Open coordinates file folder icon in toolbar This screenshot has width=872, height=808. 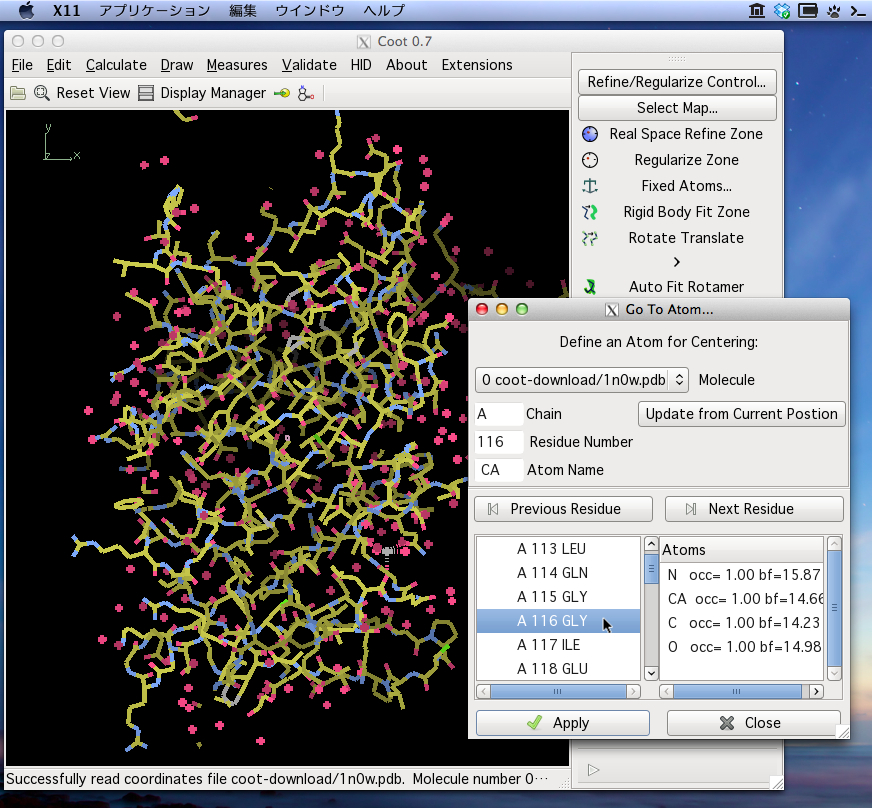click(x=18, y=93)
